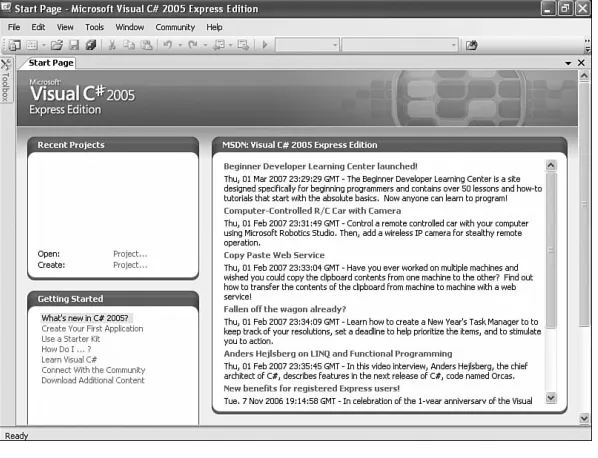Open the Tools menu

click(x=94, y=27)
